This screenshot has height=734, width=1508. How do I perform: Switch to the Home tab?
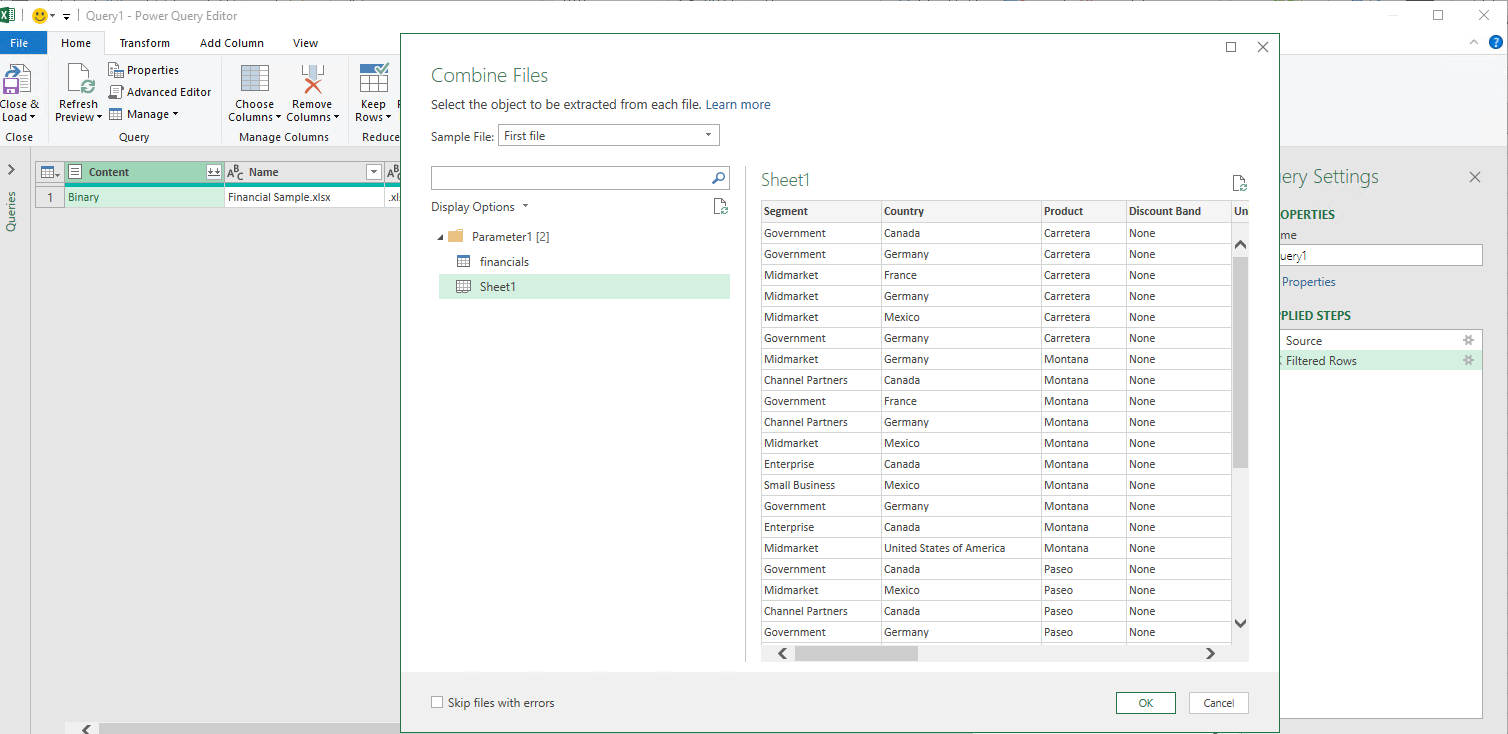tap(76, 43)
